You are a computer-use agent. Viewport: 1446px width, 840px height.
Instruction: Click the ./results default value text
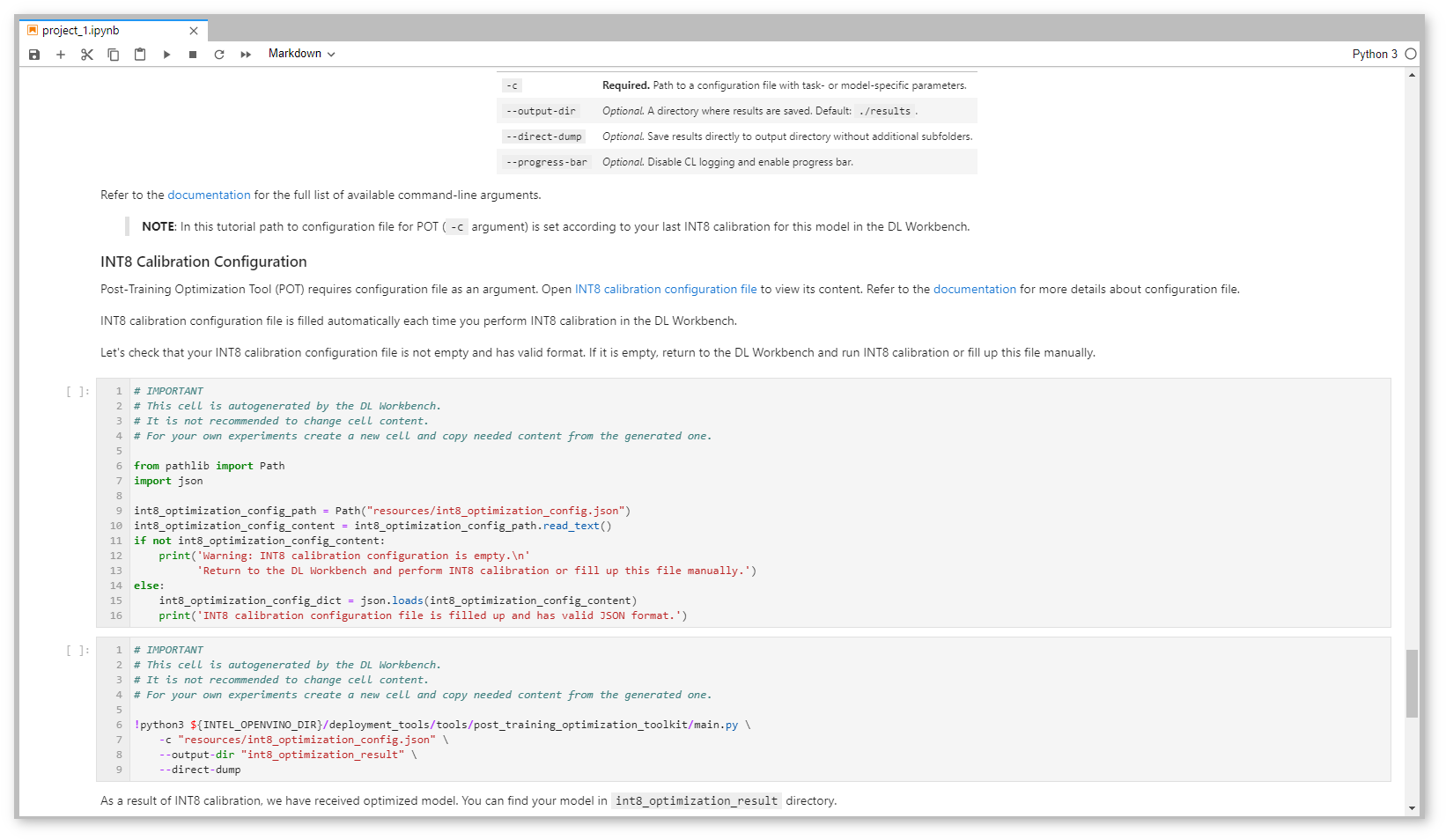(x=885, y=111)
